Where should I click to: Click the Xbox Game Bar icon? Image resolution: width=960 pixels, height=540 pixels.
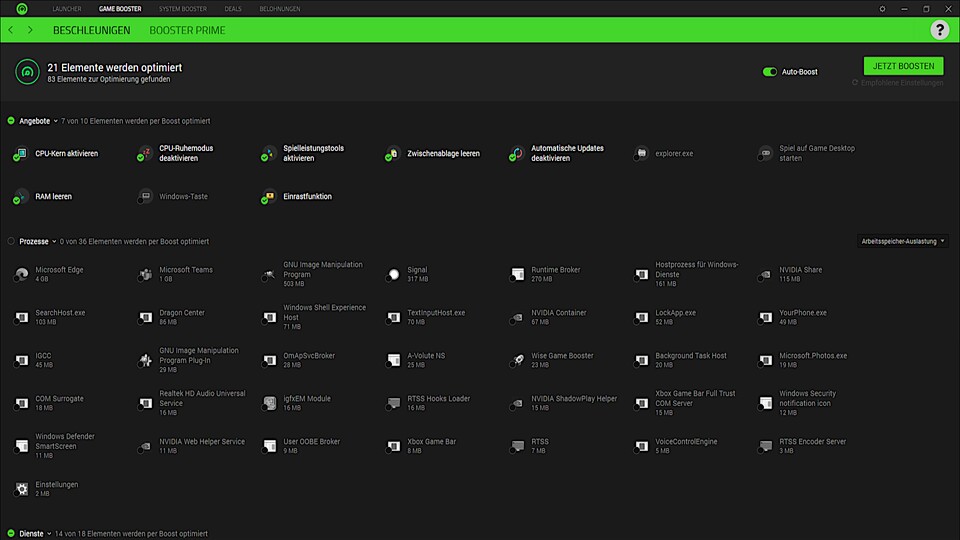coord(394,446)
